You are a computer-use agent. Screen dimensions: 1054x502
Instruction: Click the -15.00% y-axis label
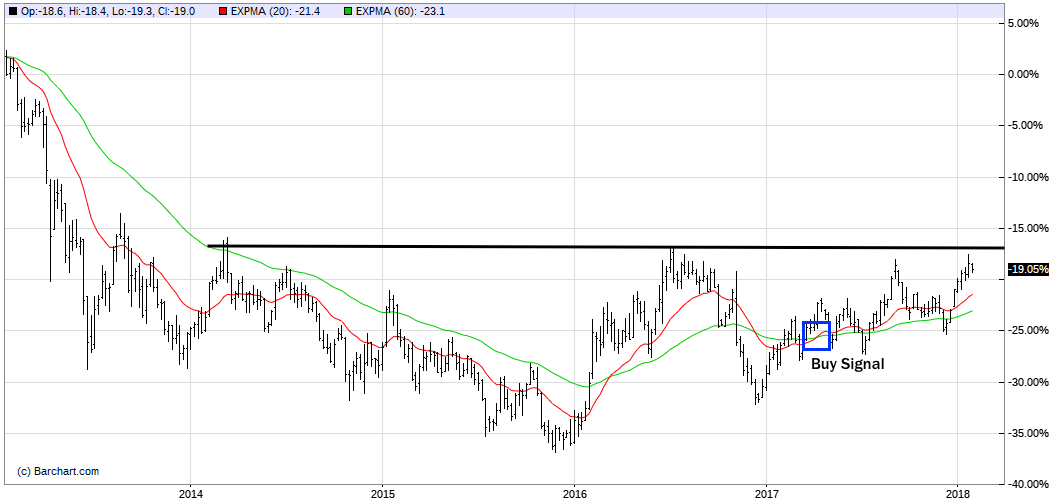[x=1028, y=228]
